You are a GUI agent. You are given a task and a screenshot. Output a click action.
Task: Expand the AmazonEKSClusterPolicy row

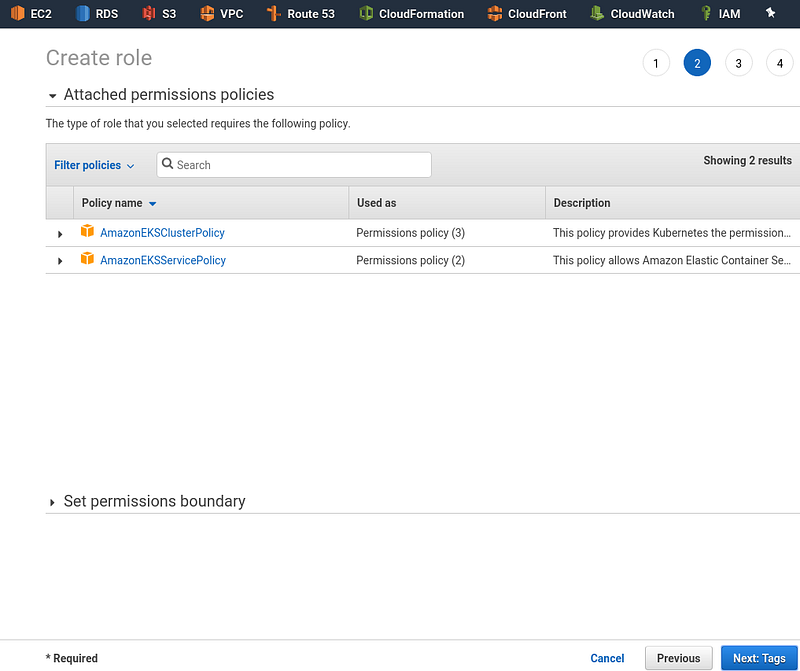tap(60, 234)
